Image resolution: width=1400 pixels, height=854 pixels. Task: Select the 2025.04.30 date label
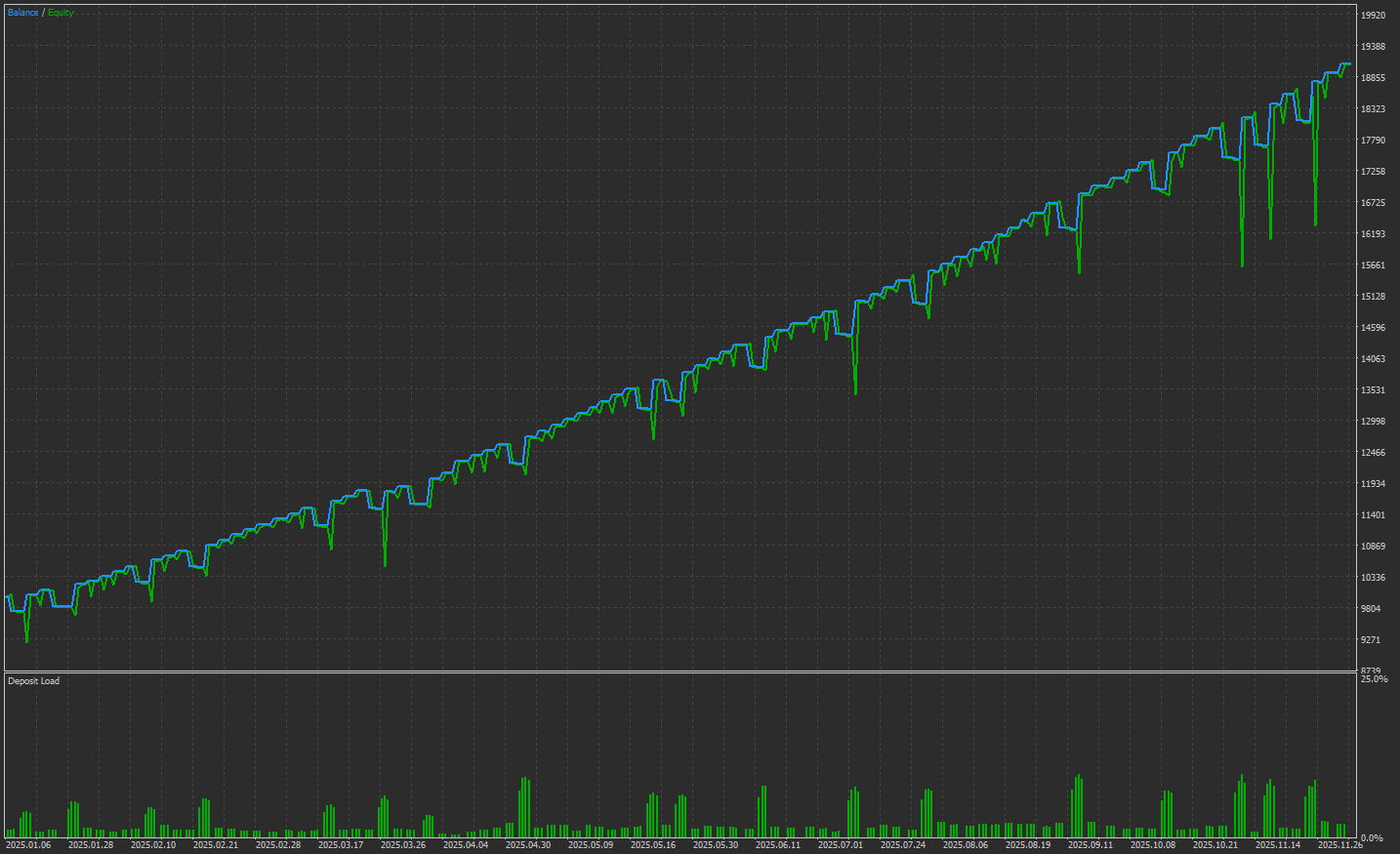[x=528, y=845]
